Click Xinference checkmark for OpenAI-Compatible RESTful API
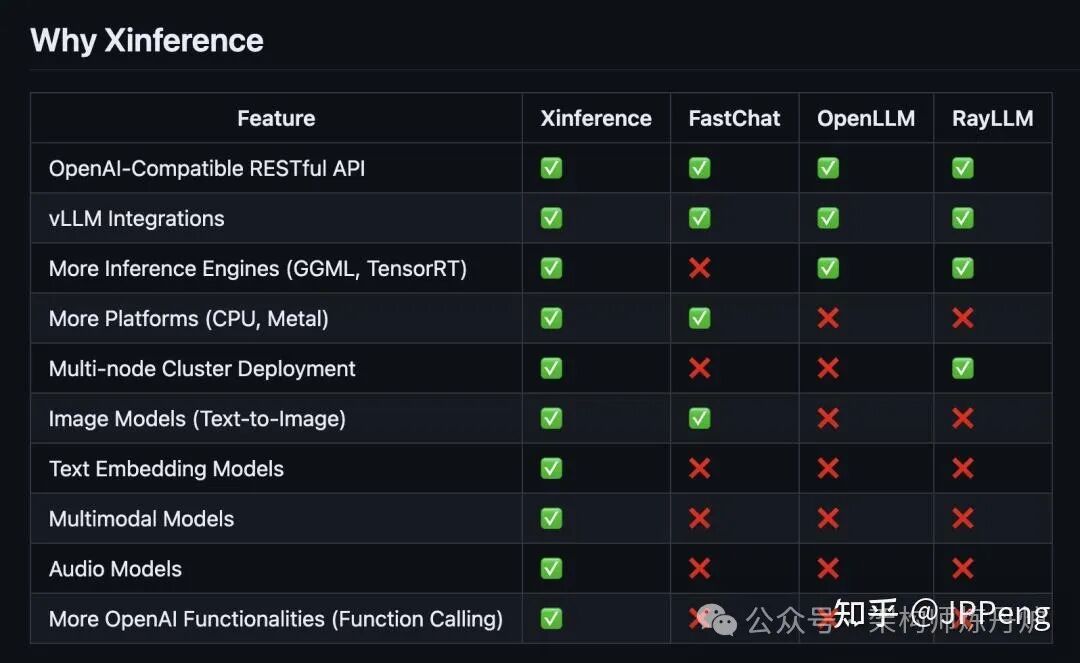Viewport: 1080px width, 663px height. point(551,168)
